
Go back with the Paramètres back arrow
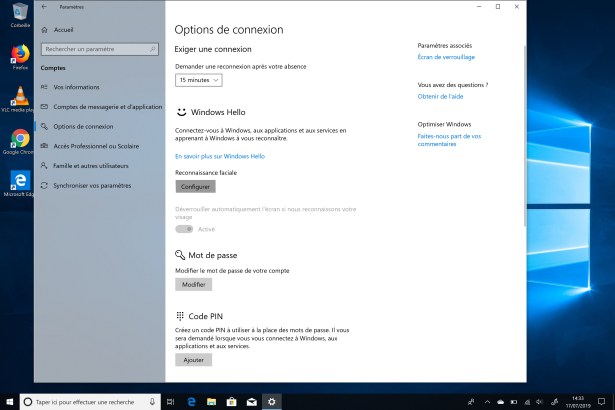point(44,7)
